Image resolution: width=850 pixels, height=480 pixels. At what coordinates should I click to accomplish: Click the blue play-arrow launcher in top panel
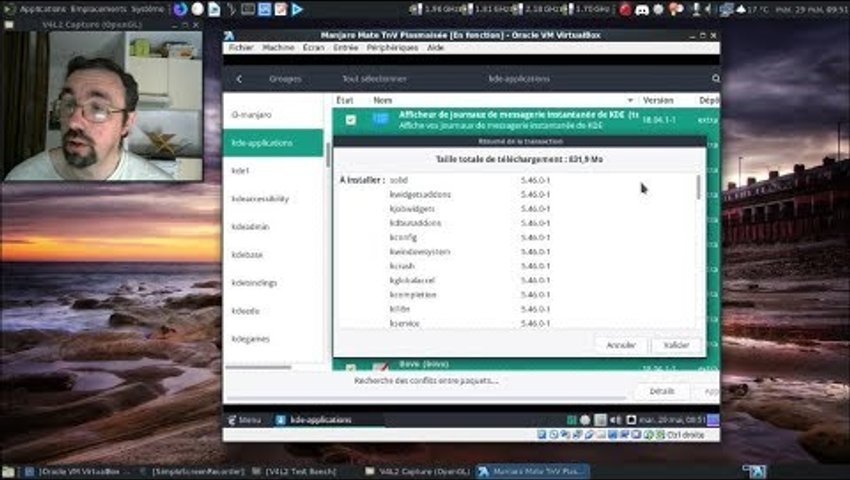297,9
